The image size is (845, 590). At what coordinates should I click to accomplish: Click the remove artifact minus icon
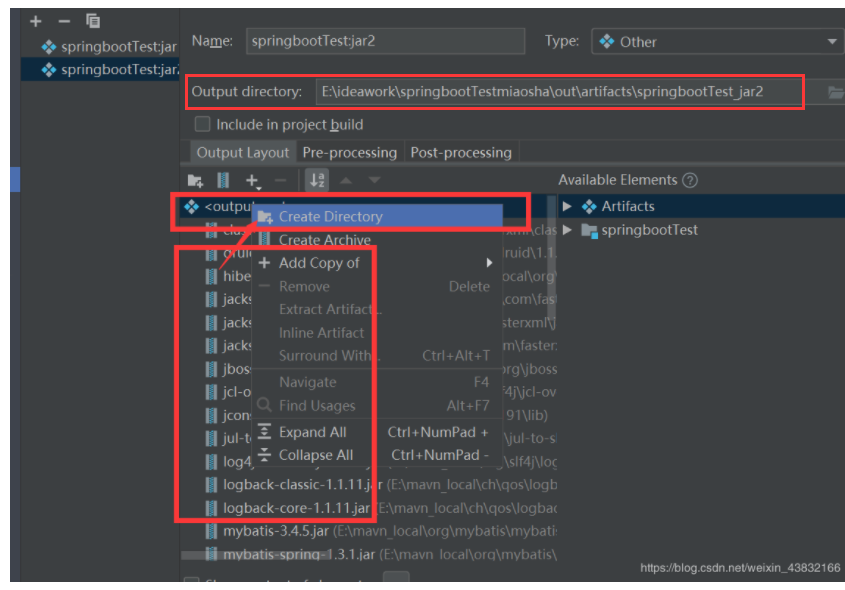pyautogui.click(x=64, y=20)
